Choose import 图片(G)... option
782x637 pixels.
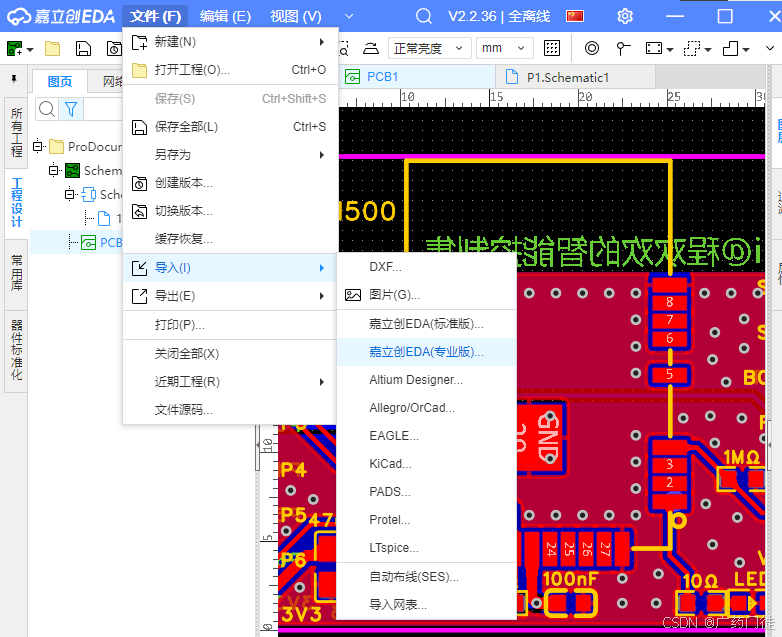click(426, 295)
